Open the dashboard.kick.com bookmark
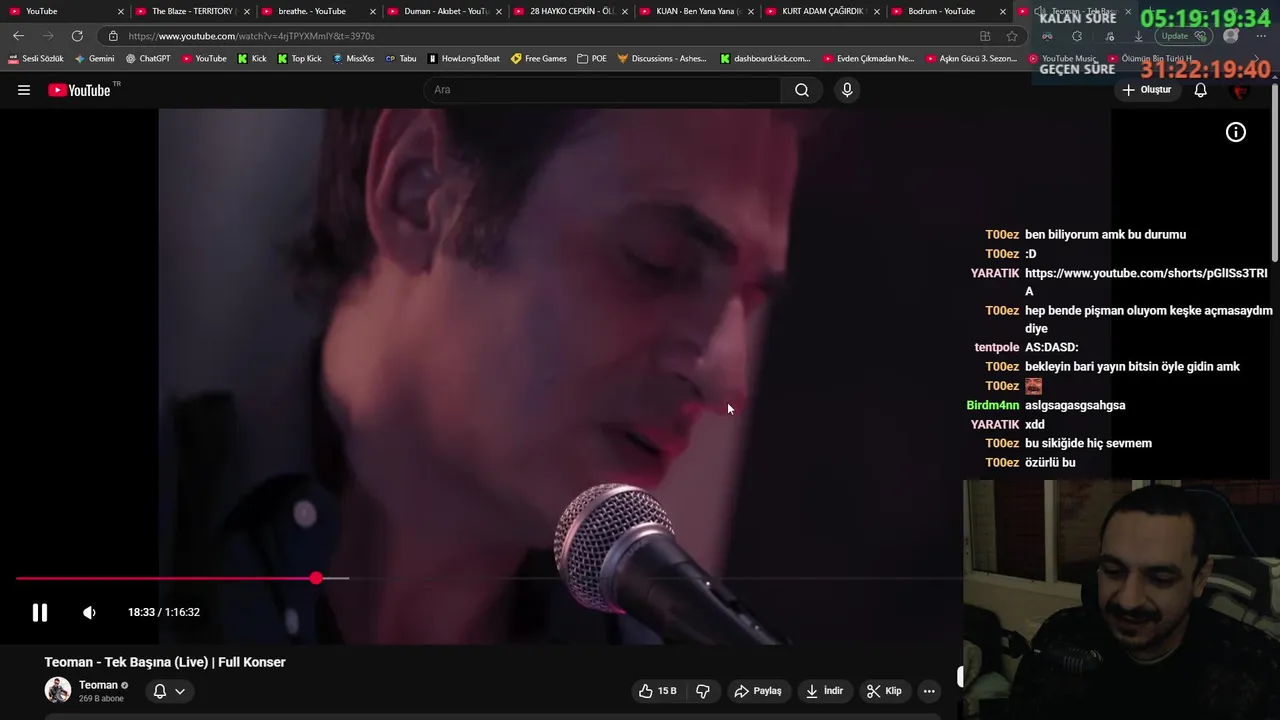Screen dimensions: 1280x720 766,59
